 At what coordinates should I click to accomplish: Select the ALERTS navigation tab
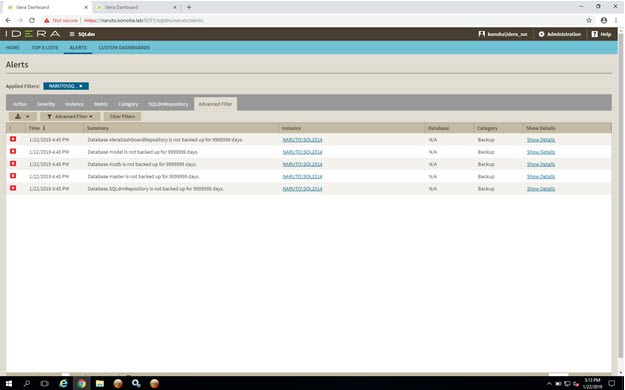point(78,47)
